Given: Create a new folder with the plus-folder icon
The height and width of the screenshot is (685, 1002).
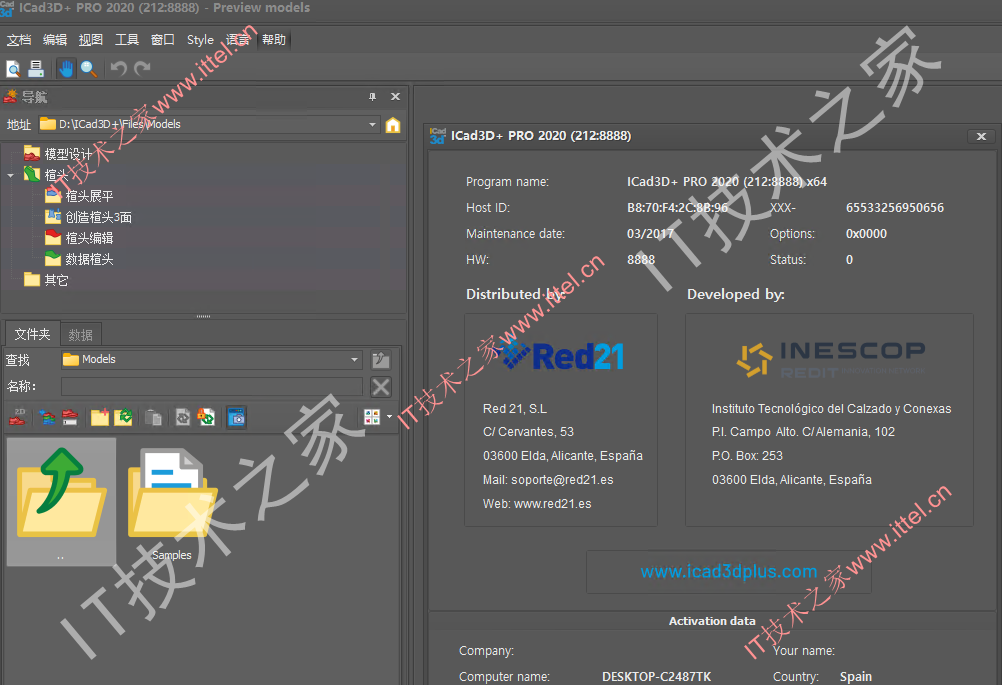Looking at the screenshot, I should (x=100, y=417).
